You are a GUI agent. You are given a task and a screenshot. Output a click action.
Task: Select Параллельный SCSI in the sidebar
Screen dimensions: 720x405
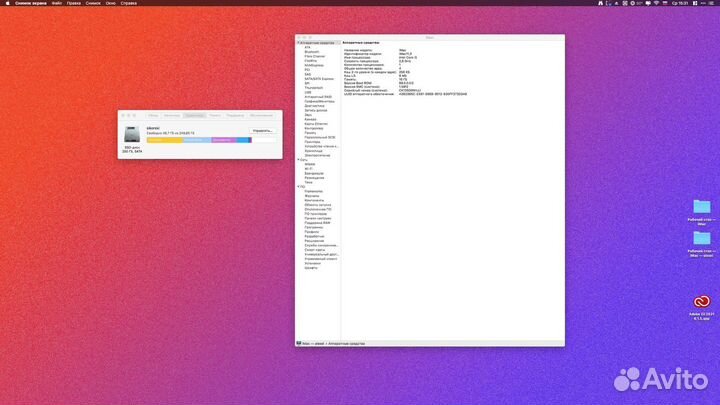coord(320,137)
